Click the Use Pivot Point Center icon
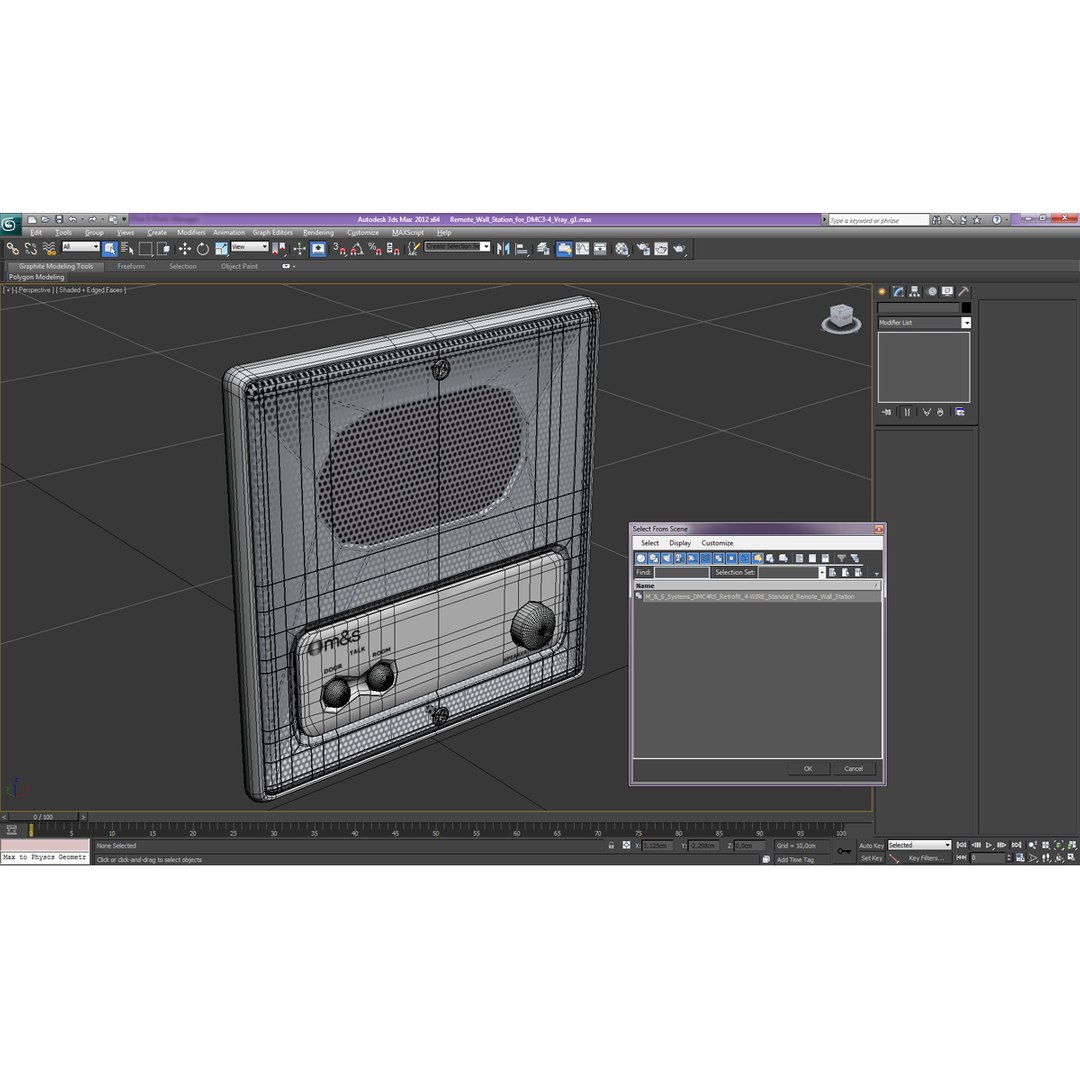The height and width of the screenshot is (1080, 1080). pyautogui.click(x=279, y=249)
